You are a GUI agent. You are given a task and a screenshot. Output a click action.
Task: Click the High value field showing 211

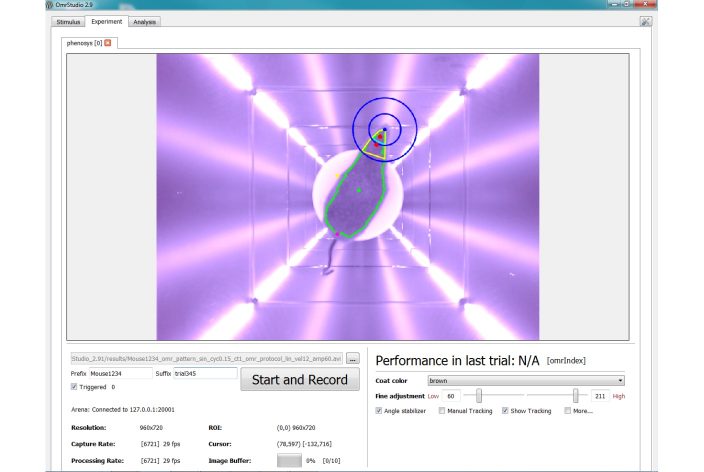click(600, 396)
